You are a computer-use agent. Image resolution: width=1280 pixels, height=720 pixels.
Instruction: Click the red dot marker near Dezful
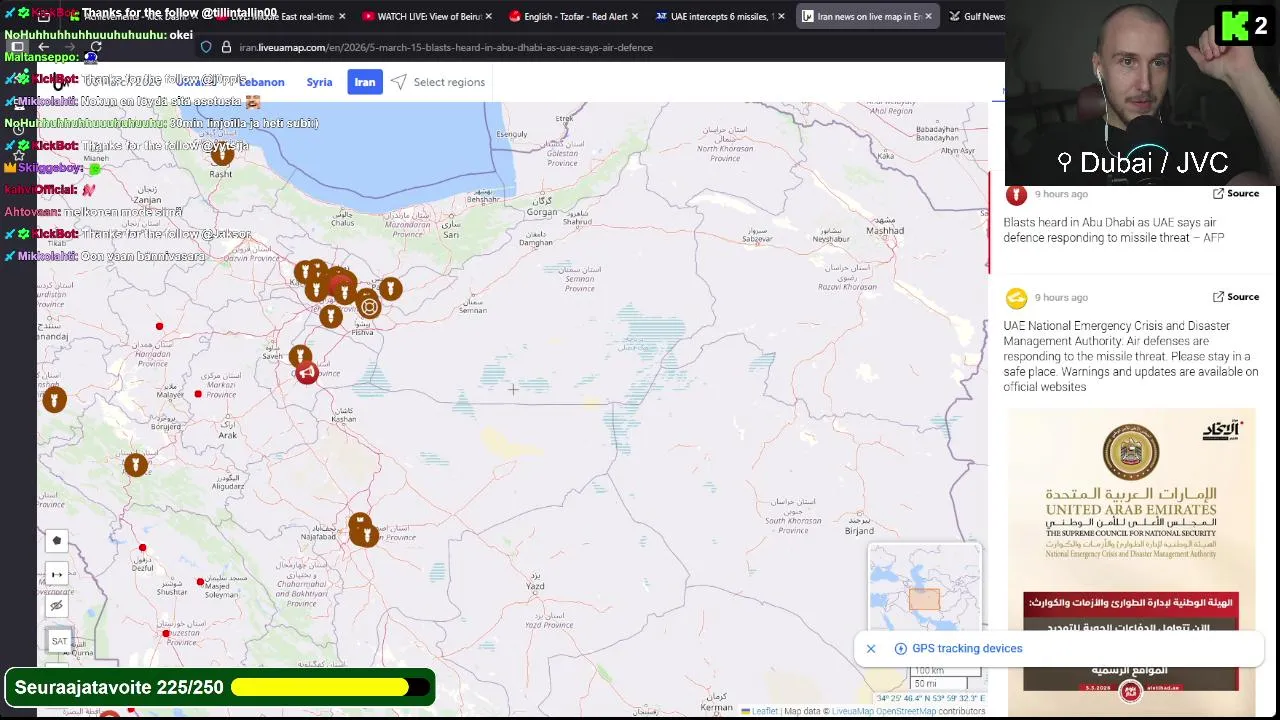tap(142, 548)
